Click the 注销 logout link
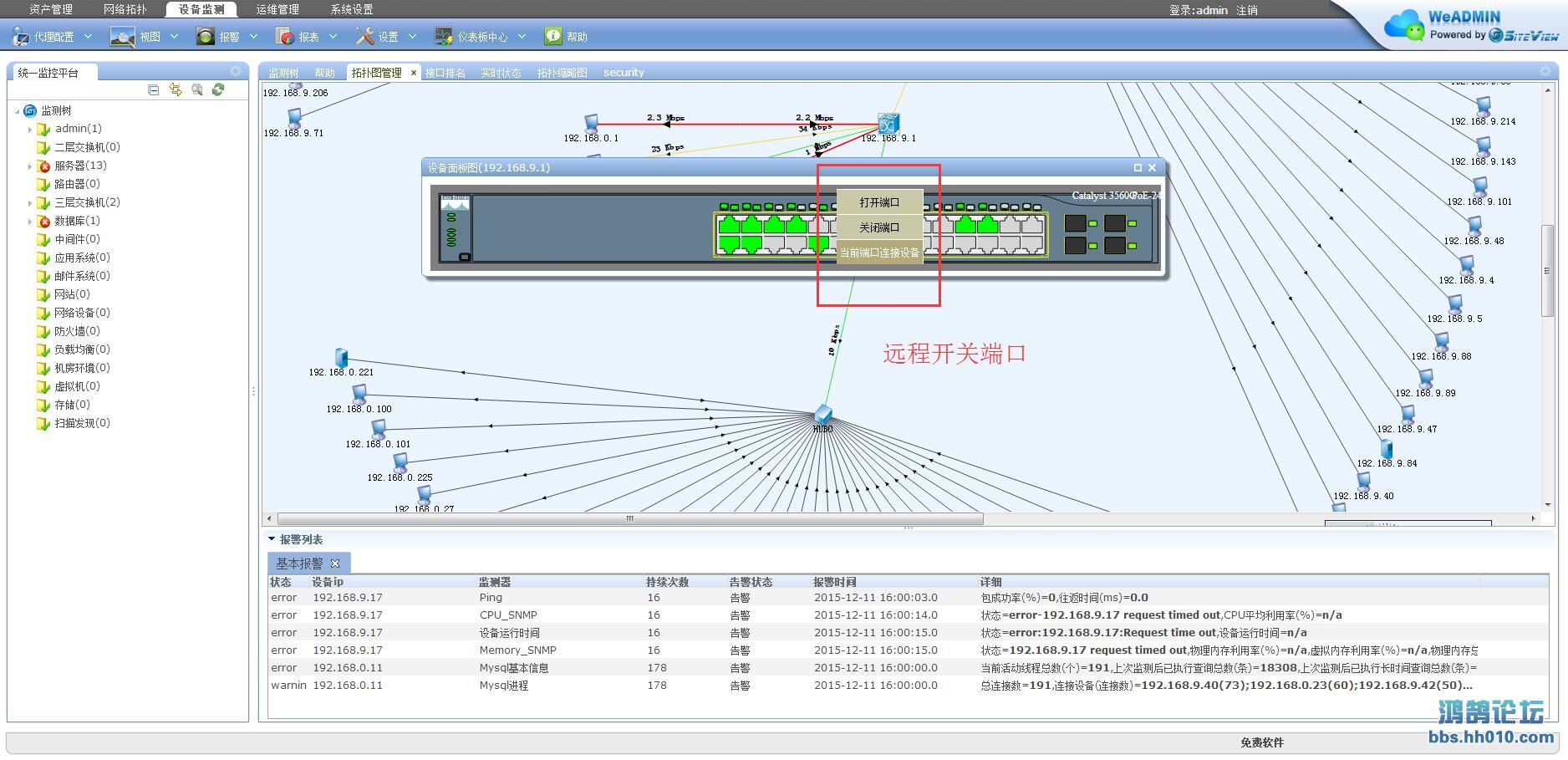This screenshot has width=1568, height=760. click(x=1247, y=10)
